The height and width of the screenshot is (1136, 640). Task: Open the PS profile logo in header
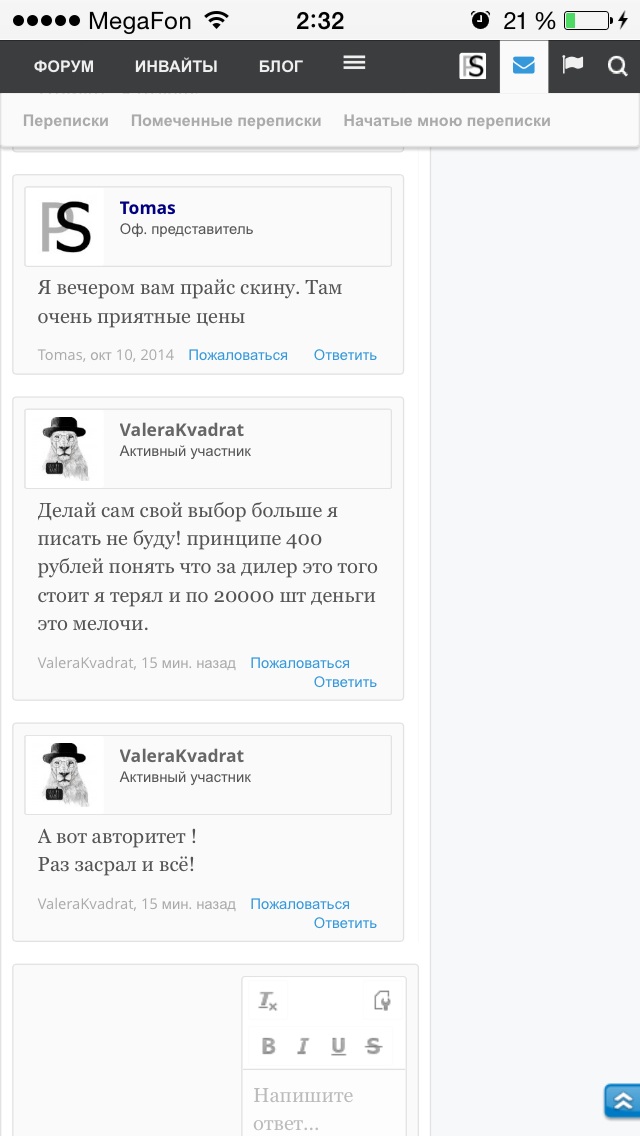tap(473, 67)
